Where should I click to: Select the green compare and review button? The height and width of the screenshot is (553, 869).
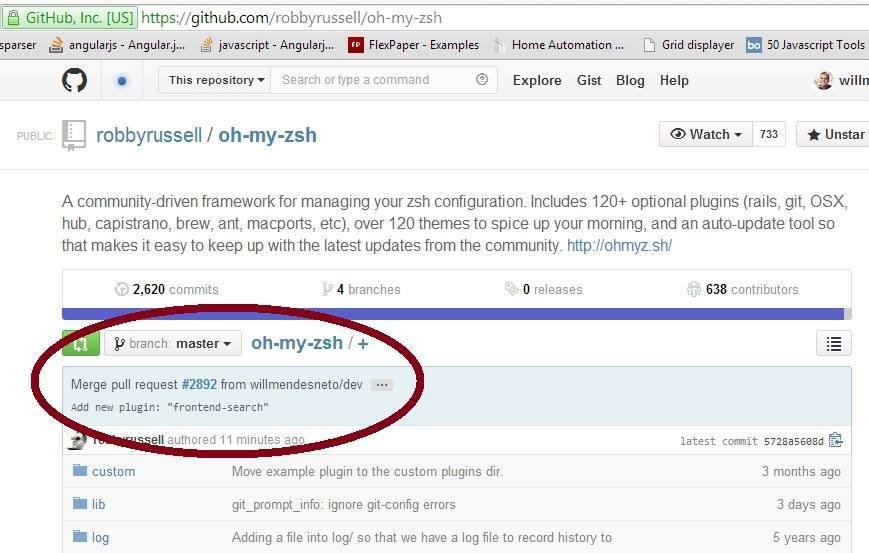click(x=81, y=344)
